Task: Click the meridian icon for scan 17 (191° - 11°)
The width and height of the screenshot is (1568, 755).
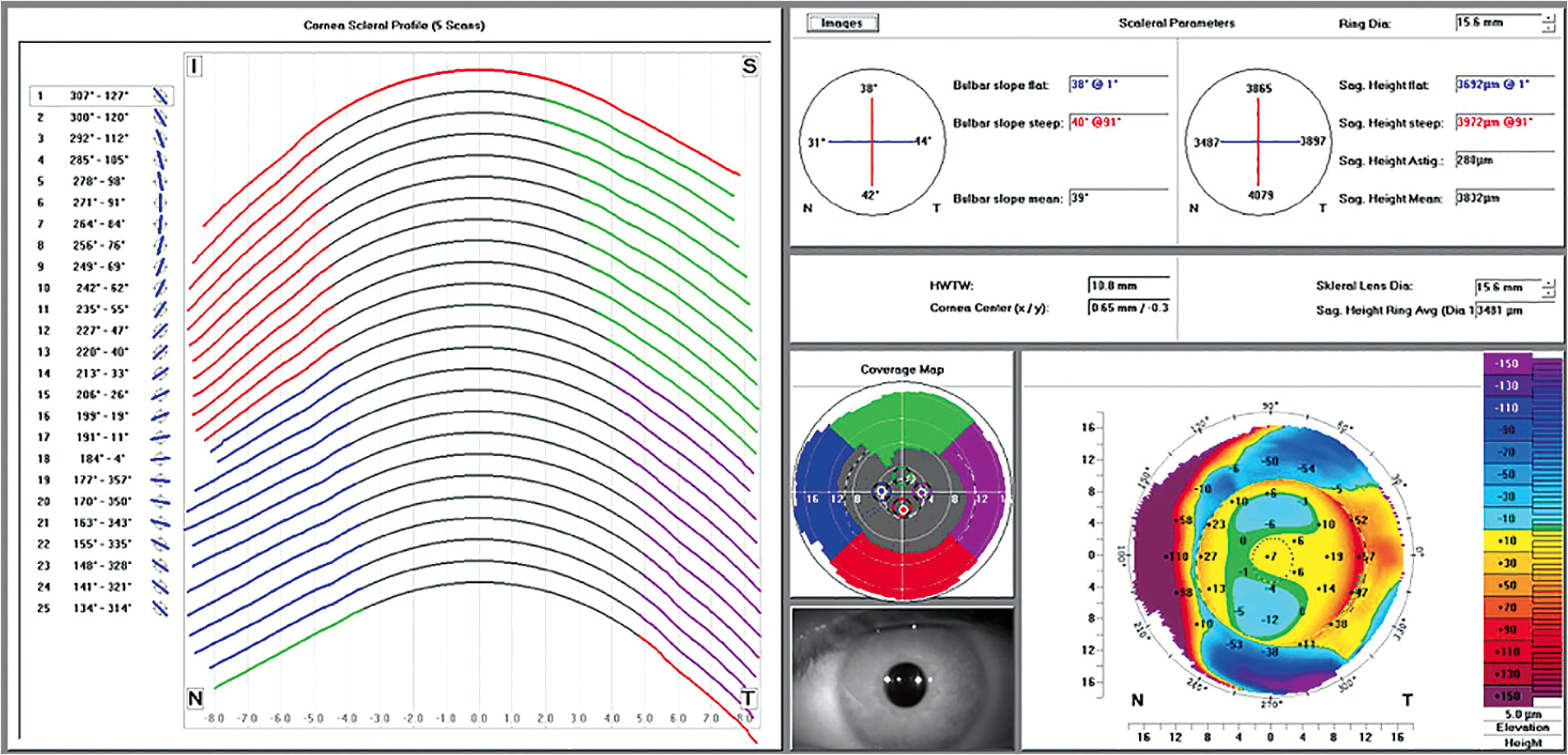Action: (161, 437)
